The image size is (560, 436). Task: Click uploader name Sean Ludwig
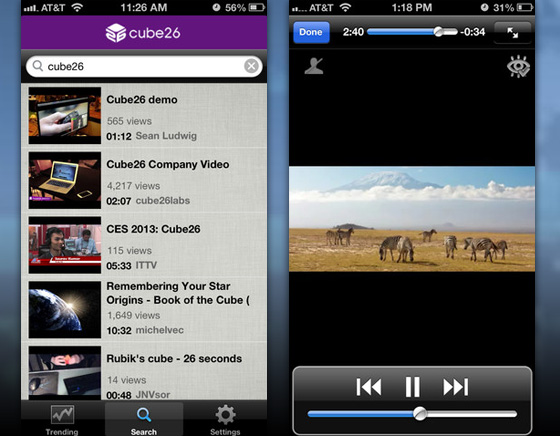coord(166,136)
